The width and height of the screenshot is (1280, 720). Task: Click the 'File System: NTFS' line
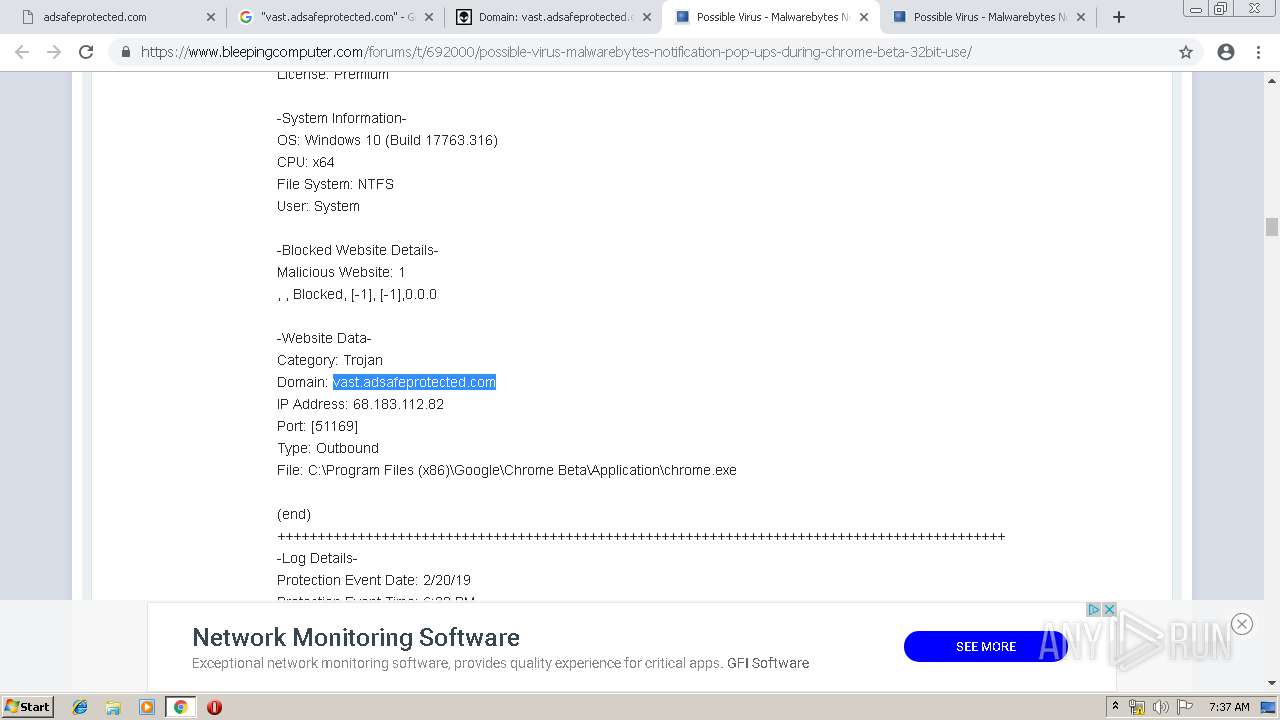335,184
